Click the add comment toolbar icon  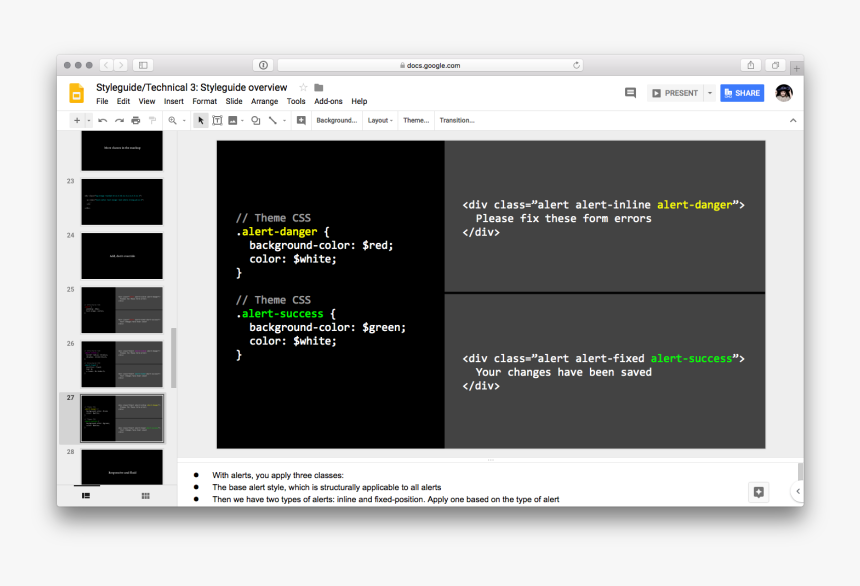301,120
